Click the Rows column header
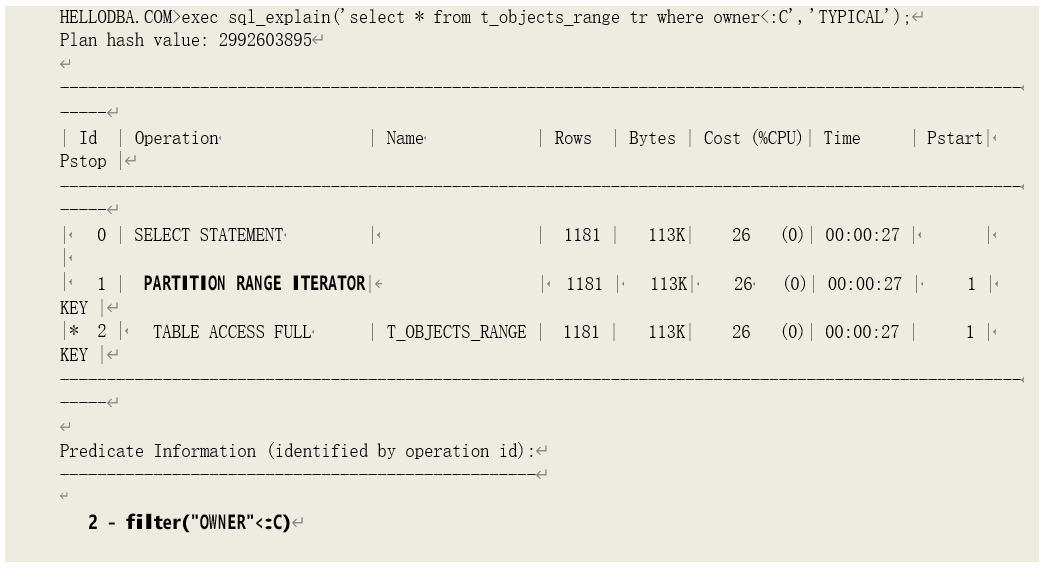The height and width of the screenshot is (573, 1047). click(573, 139)
